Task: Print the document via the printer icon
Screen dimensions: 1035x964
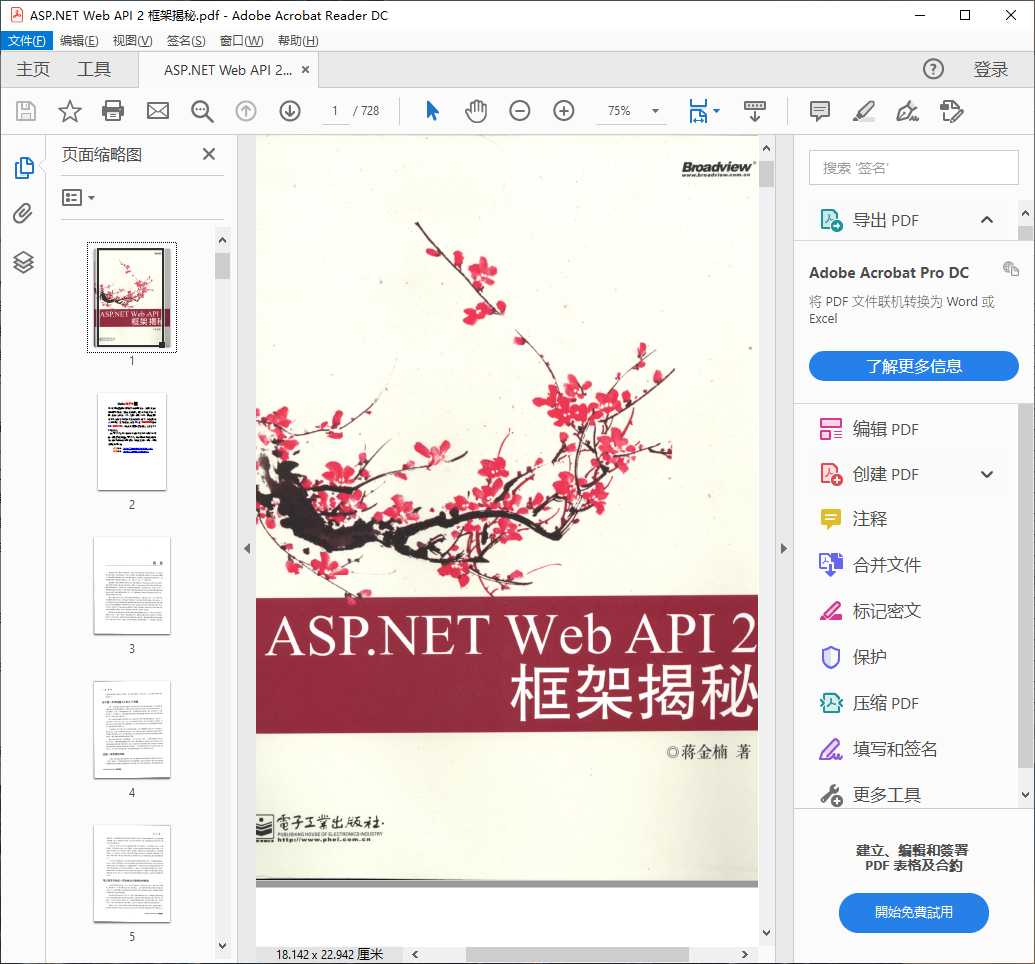Action: (x=112, y=111)
